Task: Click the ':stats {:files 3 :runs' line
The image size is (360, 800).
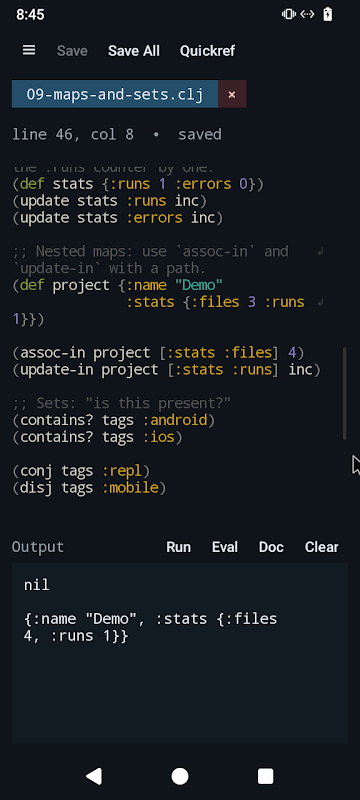Action: tap(215, 302)
